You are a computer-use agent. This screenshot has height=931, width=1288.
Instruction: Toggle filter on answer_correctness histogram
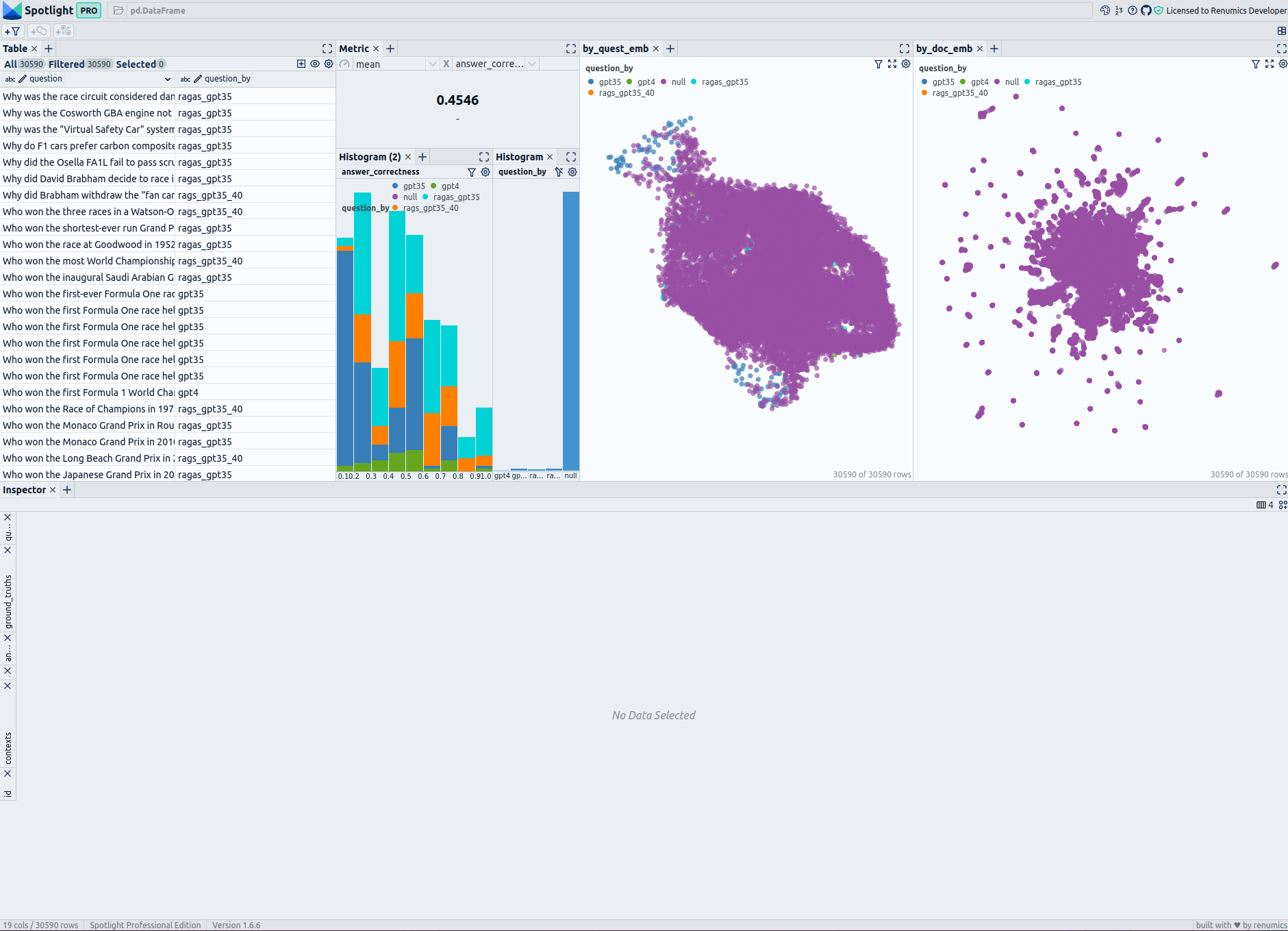[471, 172]
